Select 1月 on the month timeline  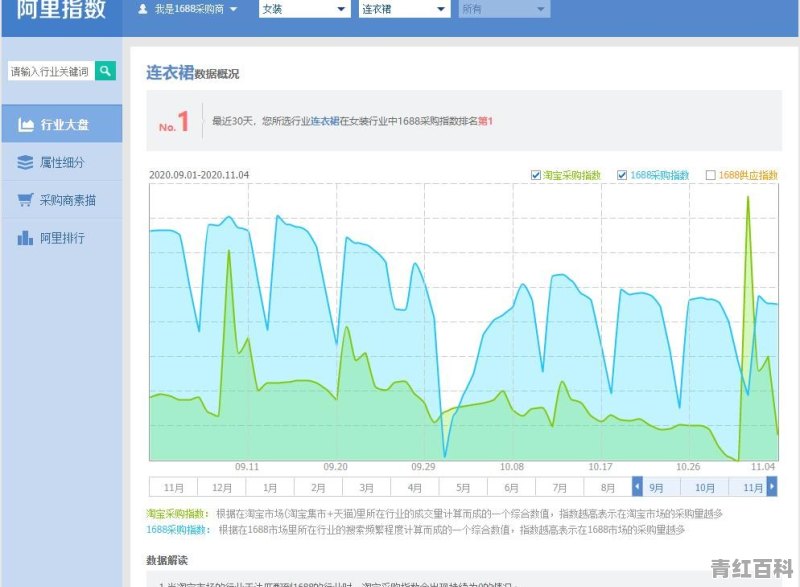(270, 488)
